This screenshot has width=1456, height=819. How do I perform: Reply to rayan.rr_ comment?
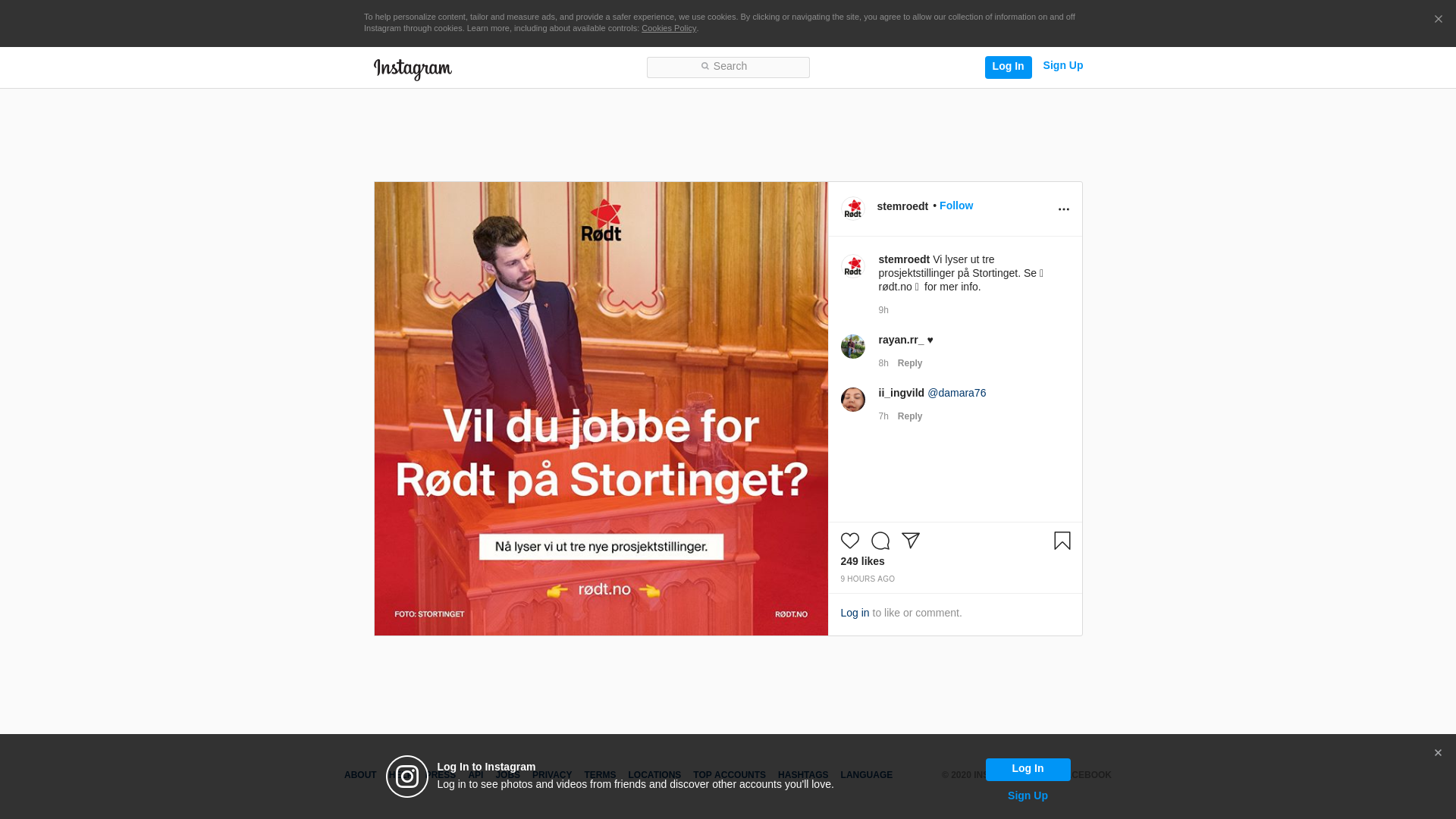(x=909, y=363)
